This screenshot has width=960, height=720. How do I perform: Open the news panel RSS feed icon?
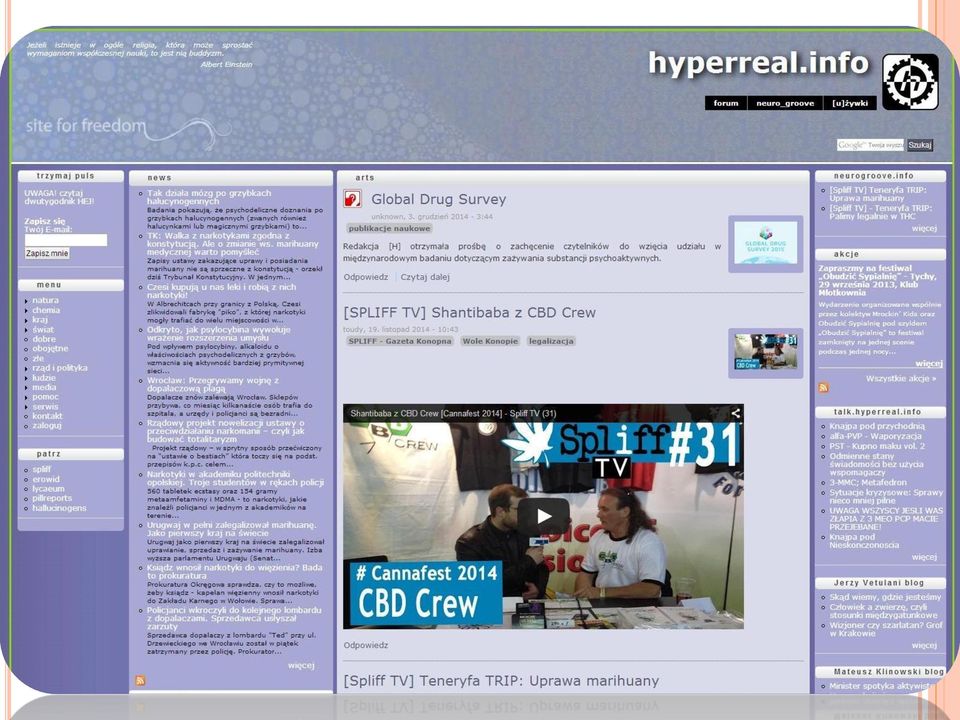click(x=140, y=680)
